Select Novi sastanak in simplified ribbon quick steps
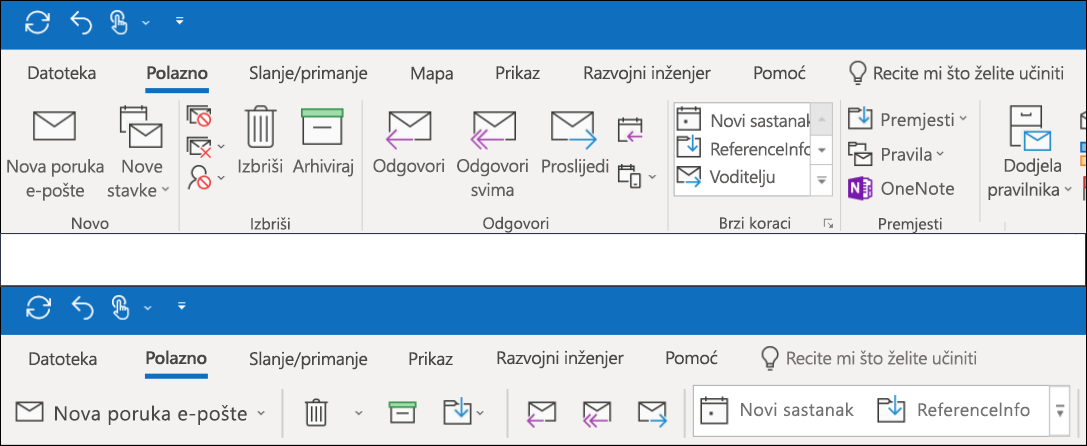This screenshot has height=446, width=1087. (776, 411)
